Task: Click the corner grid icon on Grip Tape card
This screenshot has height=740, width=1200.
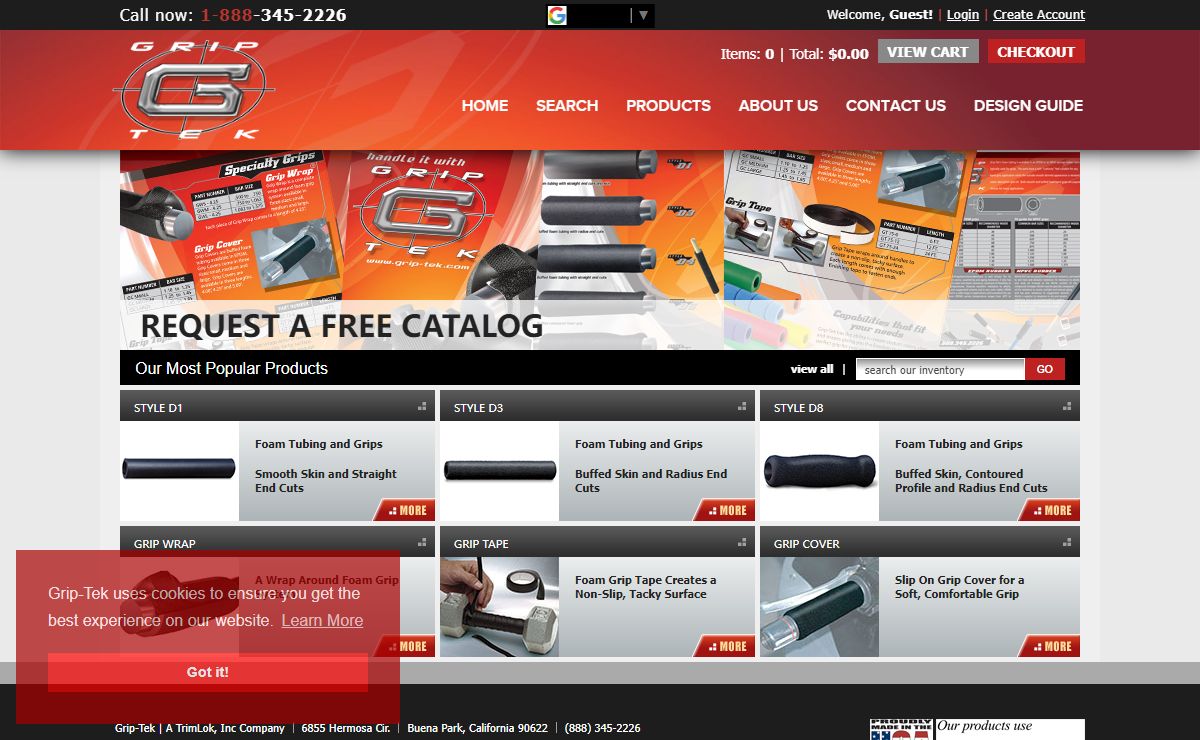Action: (742, 542)
